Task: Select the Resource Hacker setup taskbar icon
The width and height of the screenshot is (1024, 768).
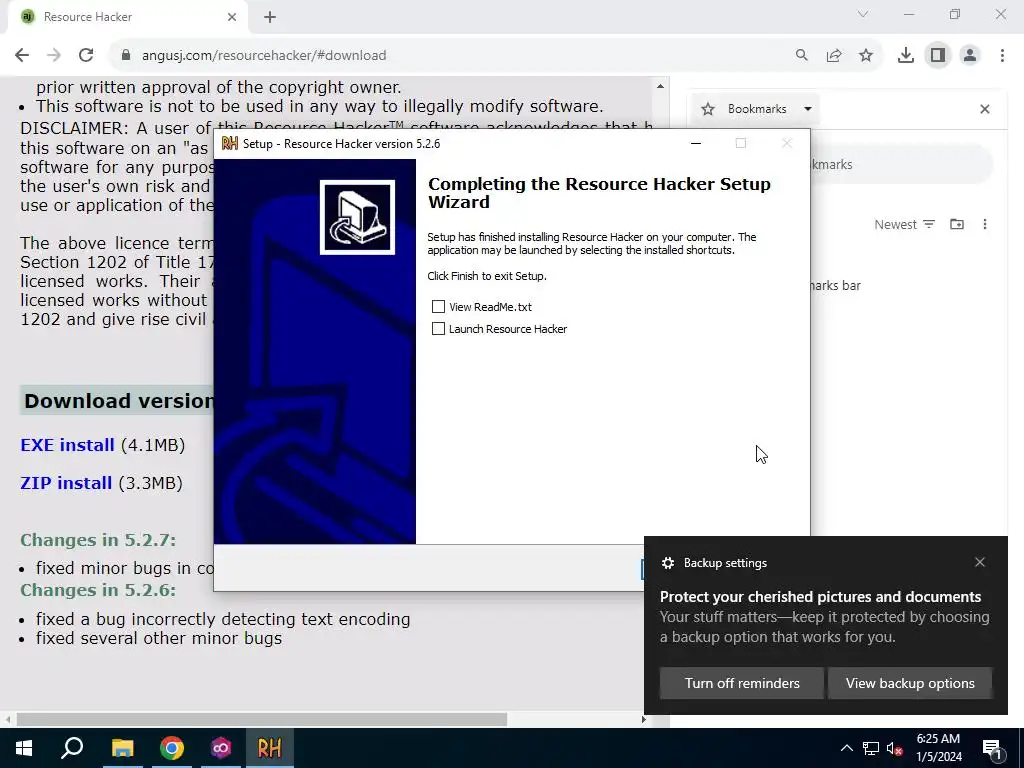Action: [270, 748]
